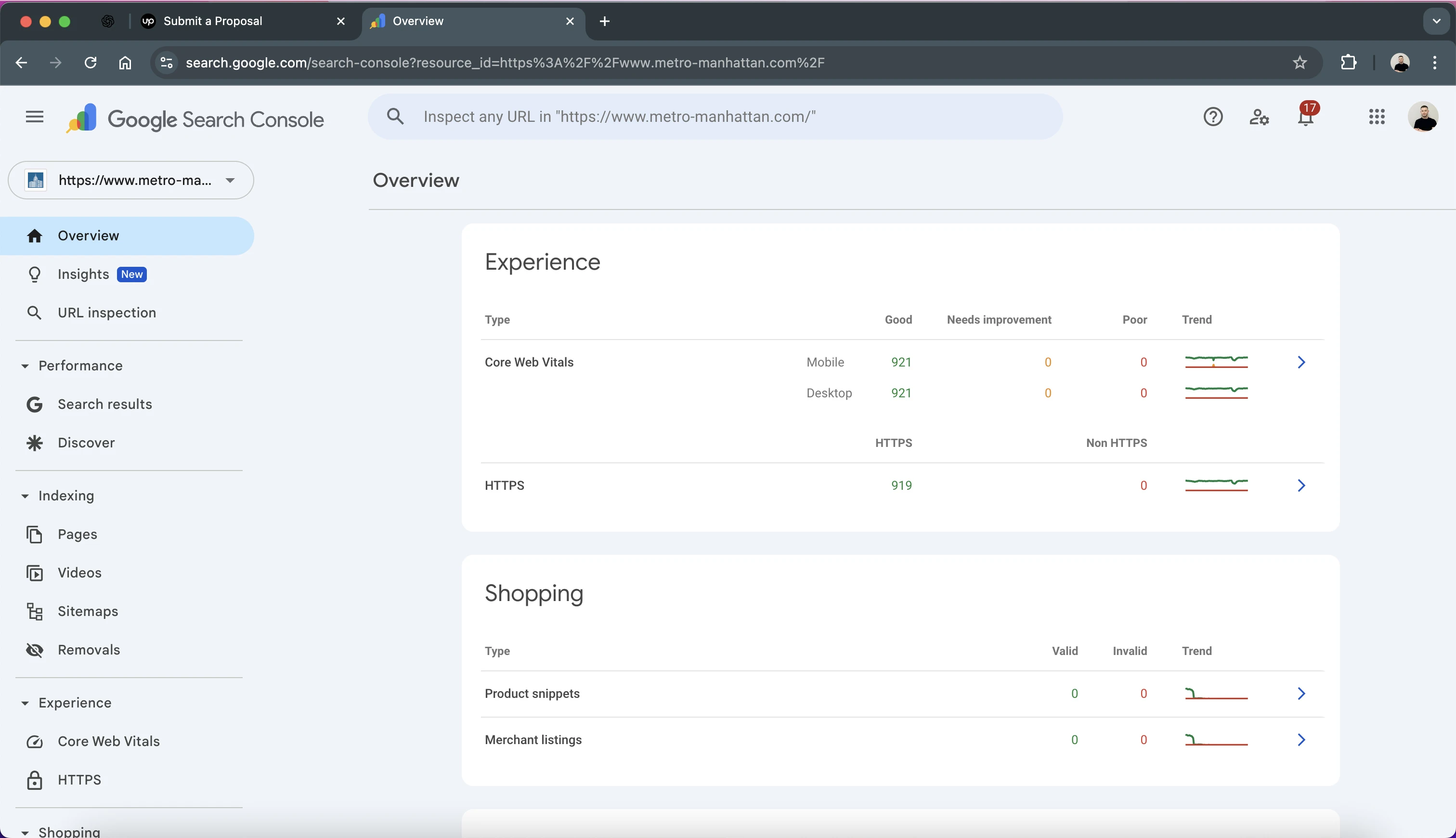The height and width of the screenshot is (838, 1456).
Task: Open the browser extensions puzzle icon
Action: [x=1349, y=62]
